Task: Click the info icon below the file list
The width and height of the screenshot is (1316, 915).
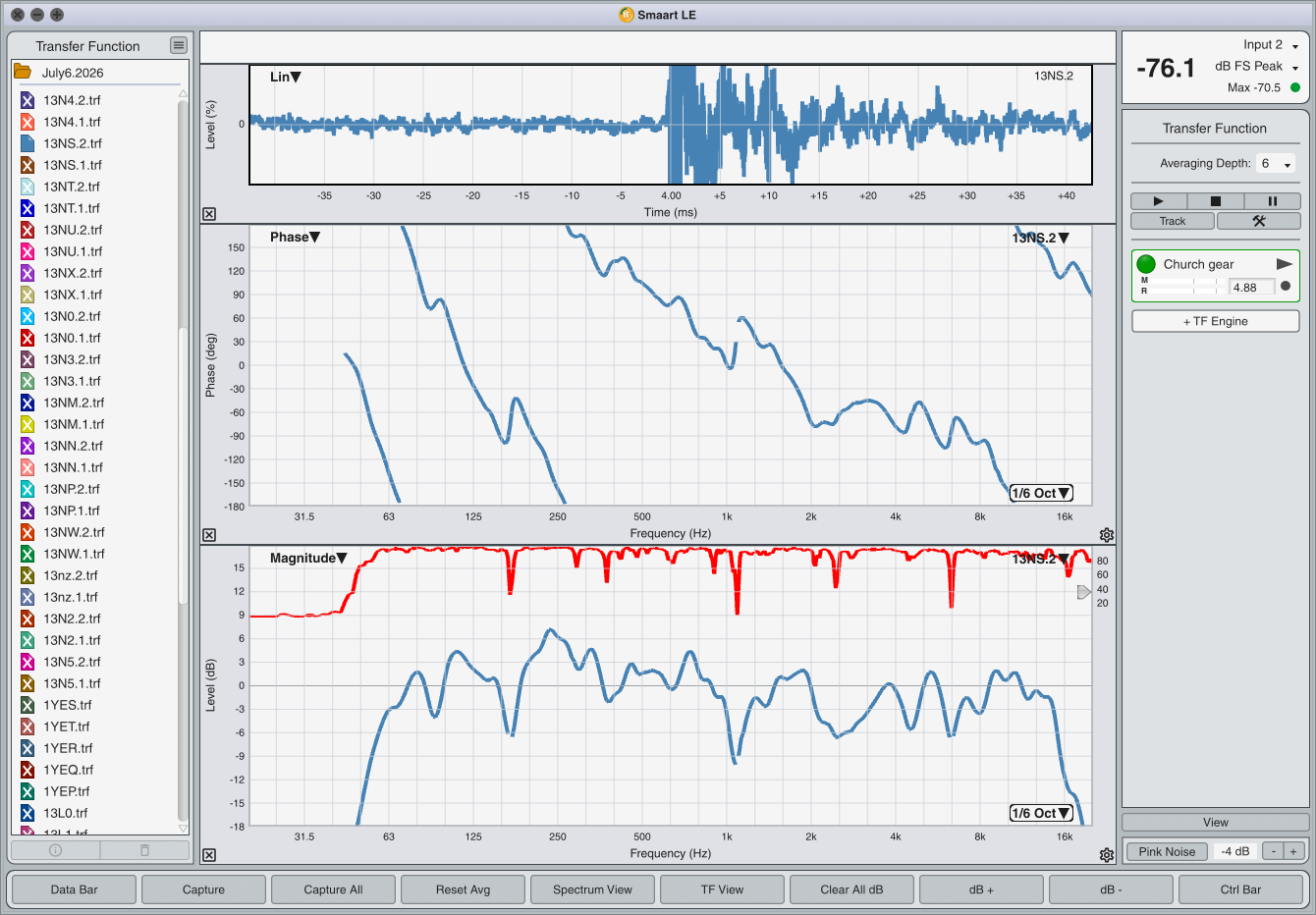Action: (x=56, y=850)
